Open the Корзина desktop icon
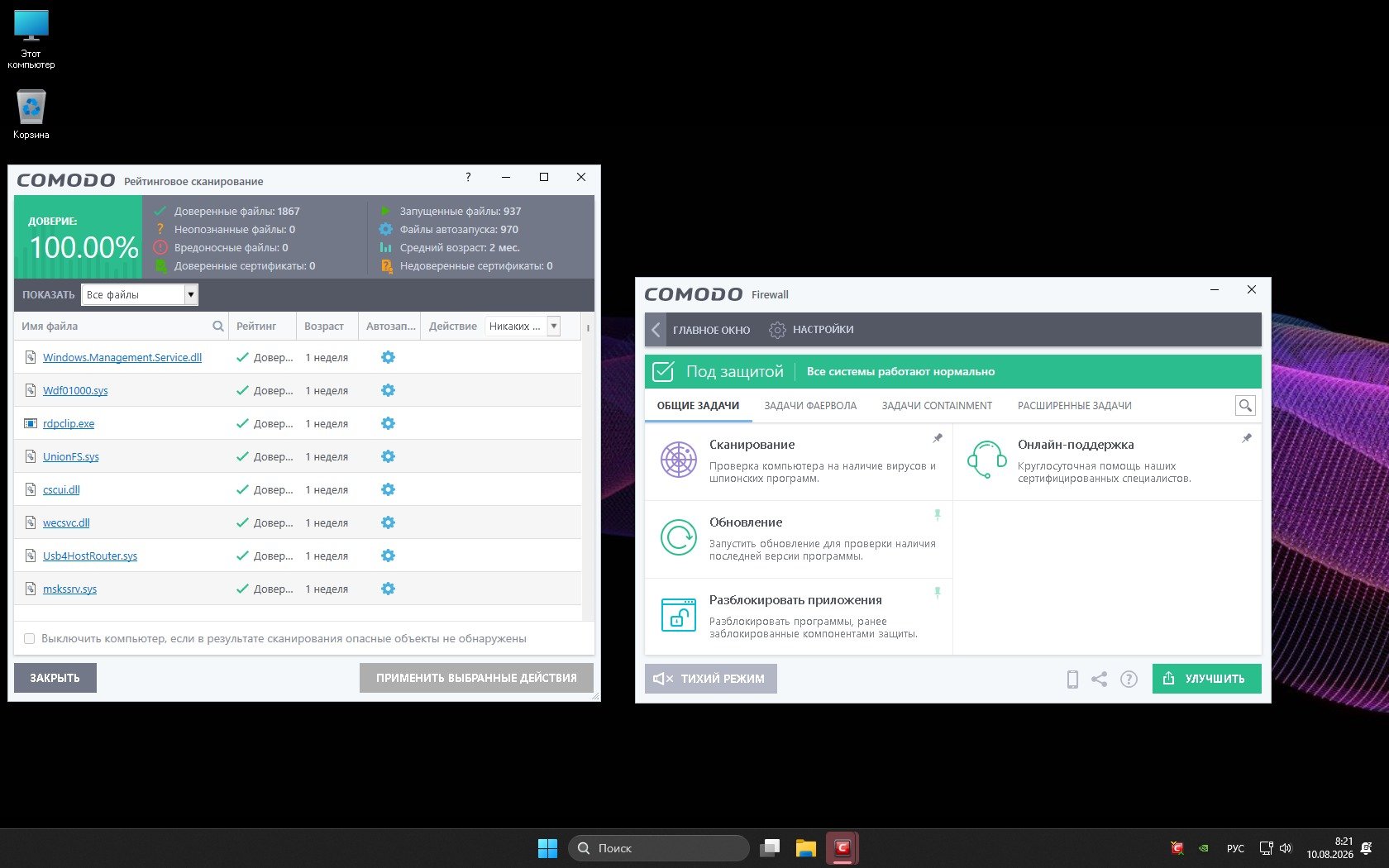The height and width of the screenshot is (868, 1389). coord(31,114)
